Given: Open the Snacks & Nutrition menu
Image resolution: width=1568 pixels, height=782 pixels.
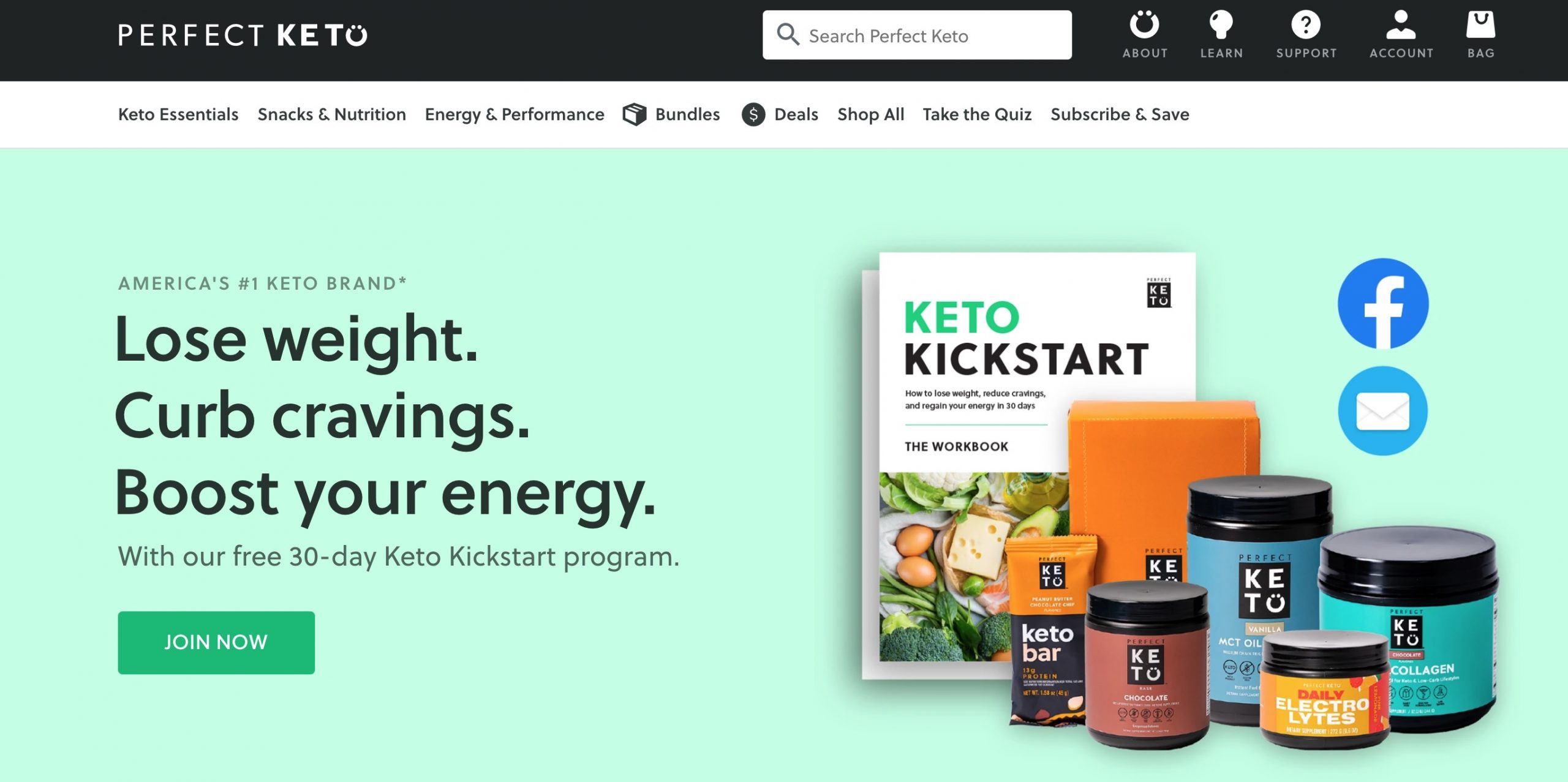Looking at the screenshot, I should click(331, 115).
